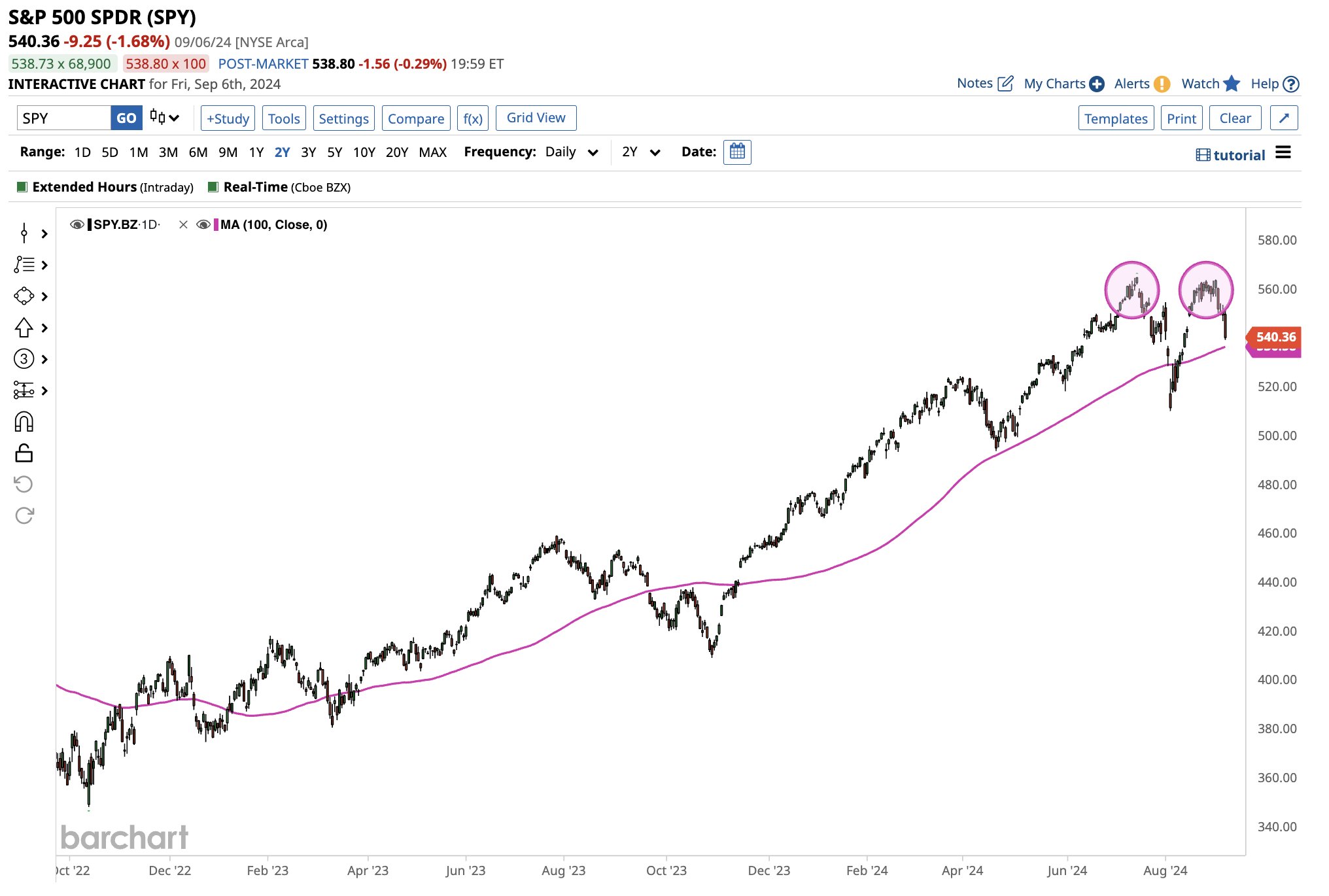
Task: Open Help information
Action: [1275, 84]
